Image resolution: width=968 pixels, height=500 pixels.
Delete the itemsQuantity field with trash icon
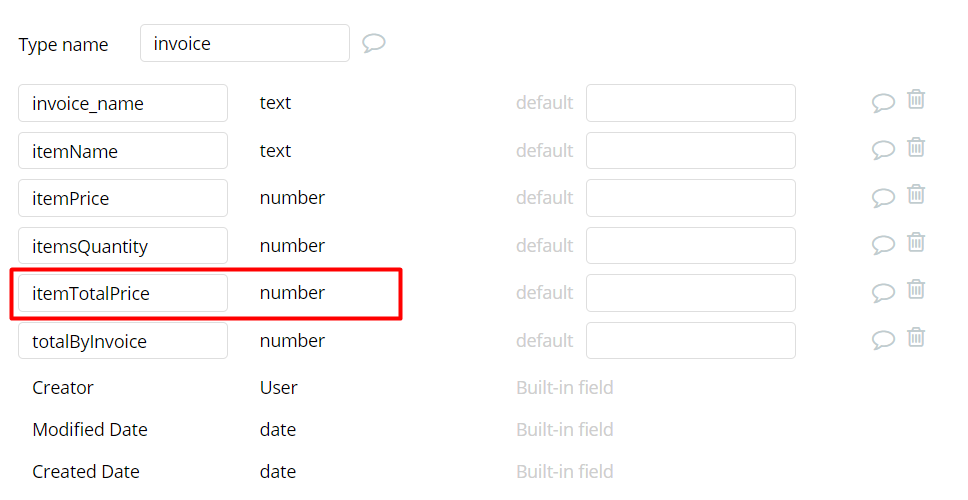(x=916, y=243)
